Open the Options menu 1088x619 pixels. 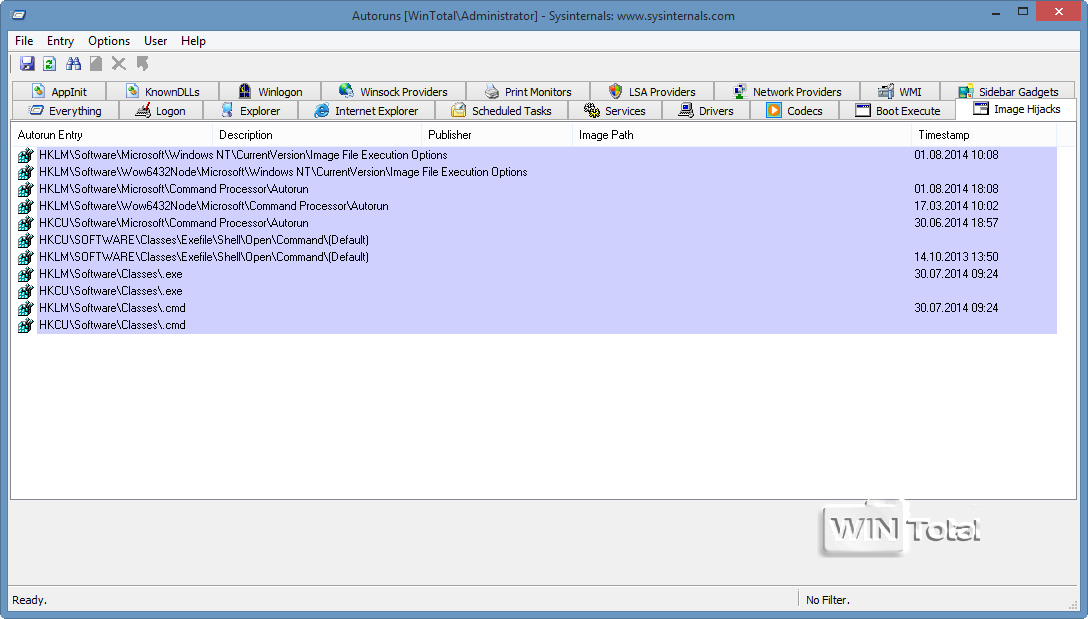coord(109,41)
